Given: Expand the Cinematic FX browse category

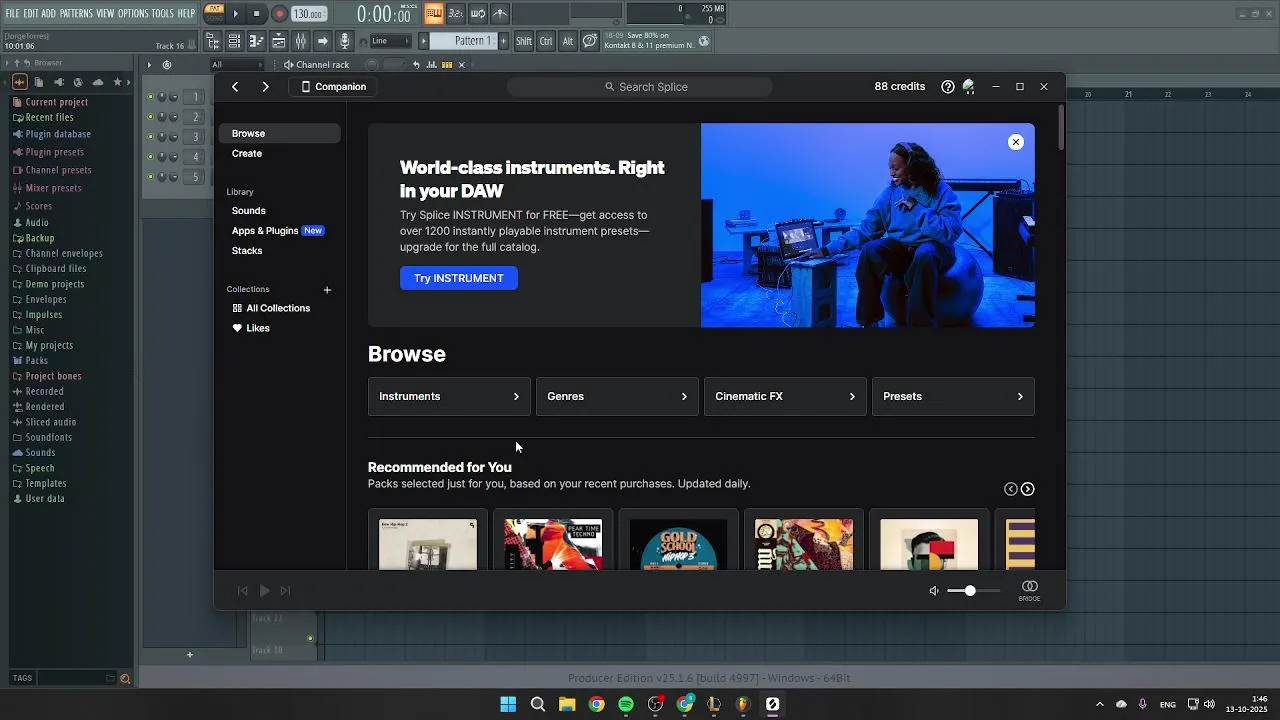Looking at the screenshot, I should [785, 397].
